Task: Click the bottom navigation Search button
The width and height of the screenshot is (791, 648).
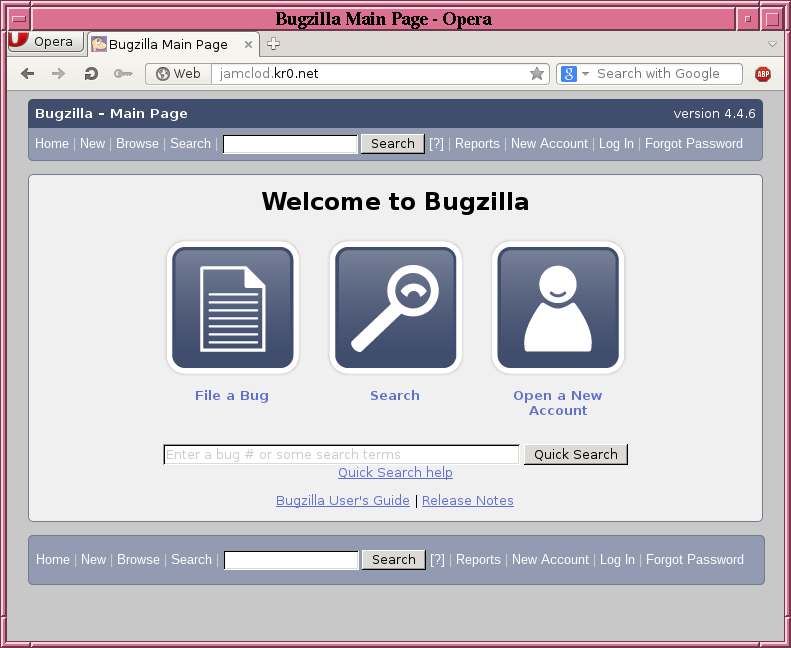Action: click(x=394, y=560)
